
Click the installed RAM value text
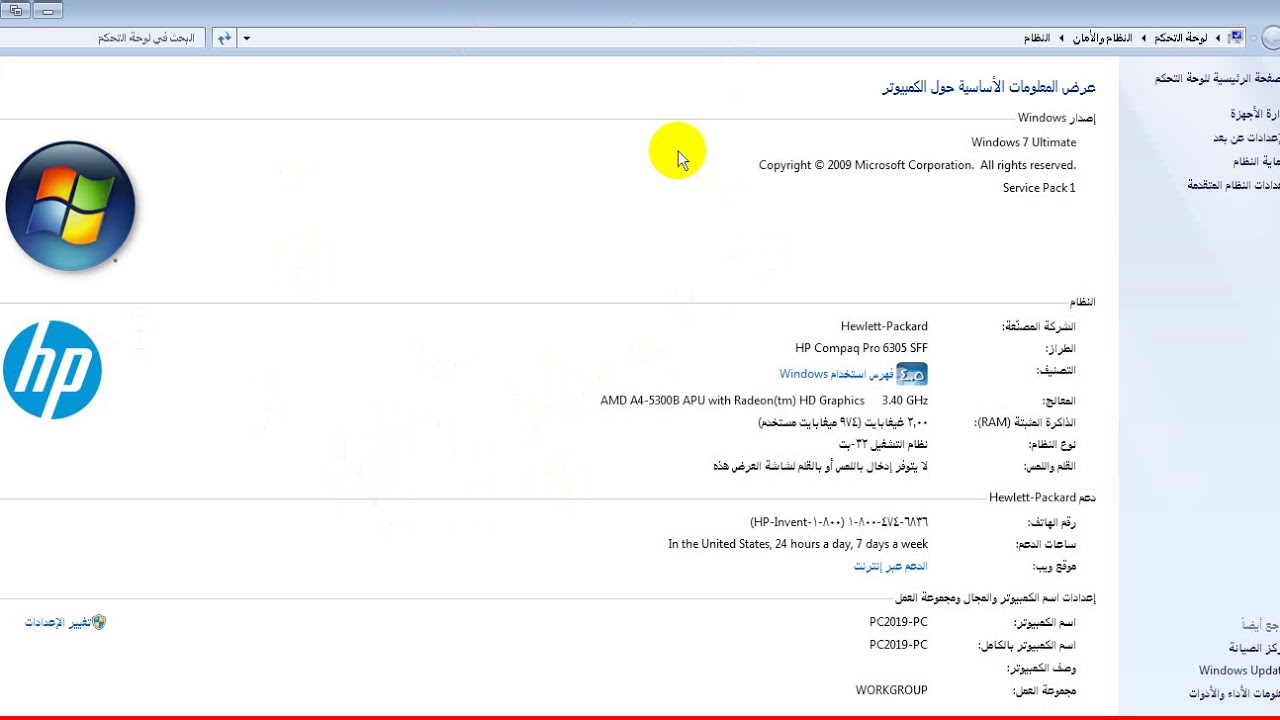(843, 423)
